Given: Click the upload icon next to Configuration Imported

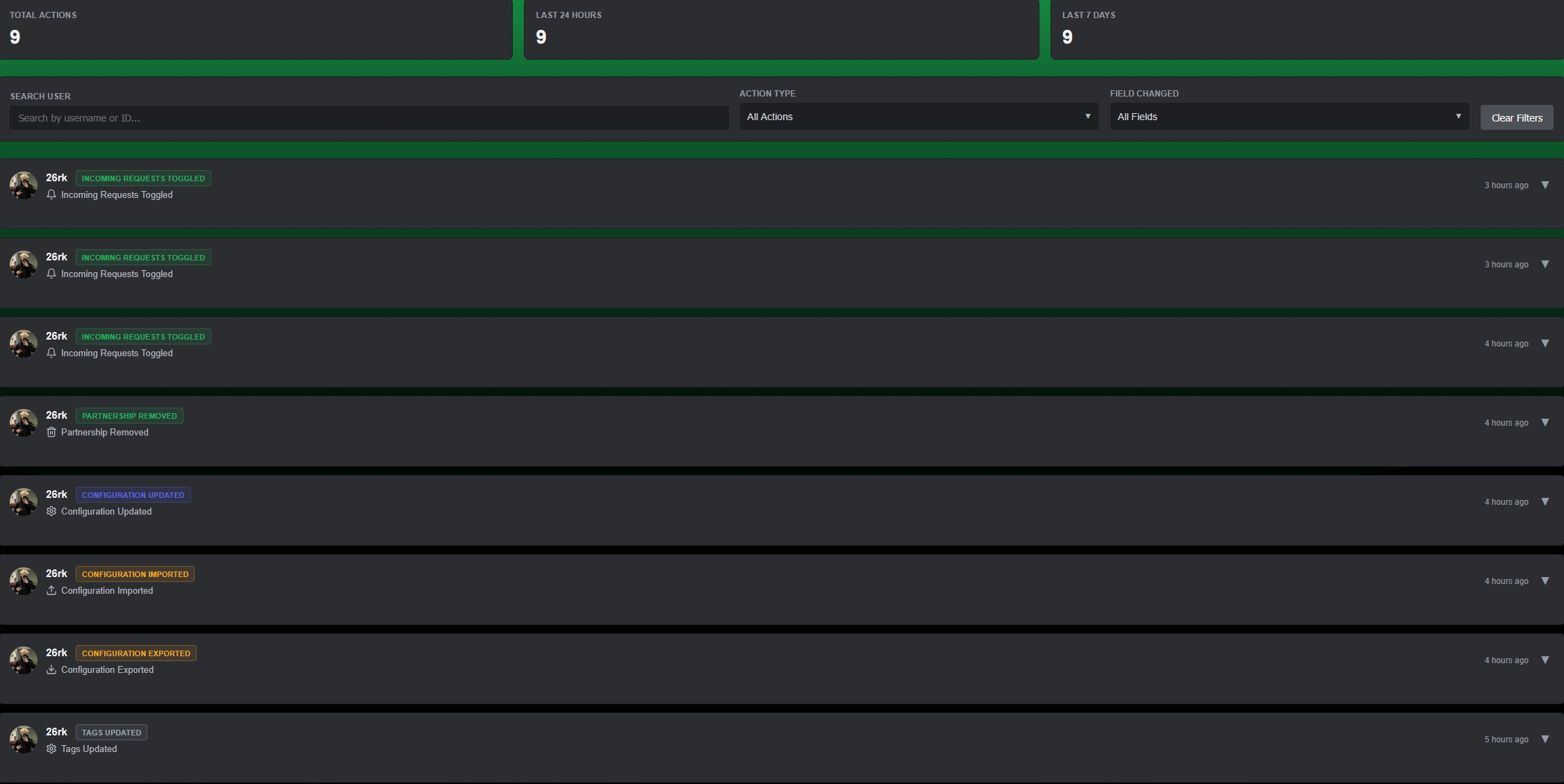Looking at the screenshot, I should [51, 590].
